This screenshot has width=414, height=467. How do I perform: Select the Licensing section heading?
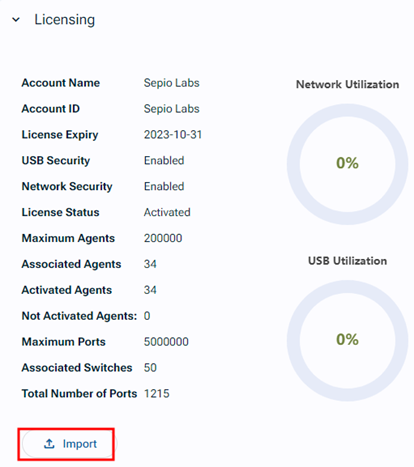click(x=65, y=20)
